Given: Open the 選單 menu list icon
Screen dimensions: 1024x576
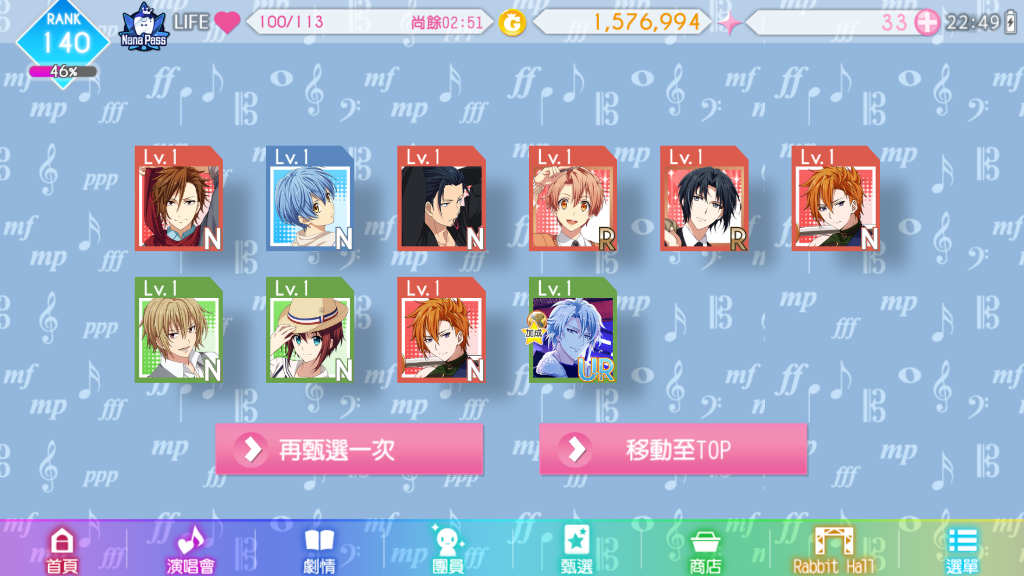Looking at the screenshot, I should 962,550.
